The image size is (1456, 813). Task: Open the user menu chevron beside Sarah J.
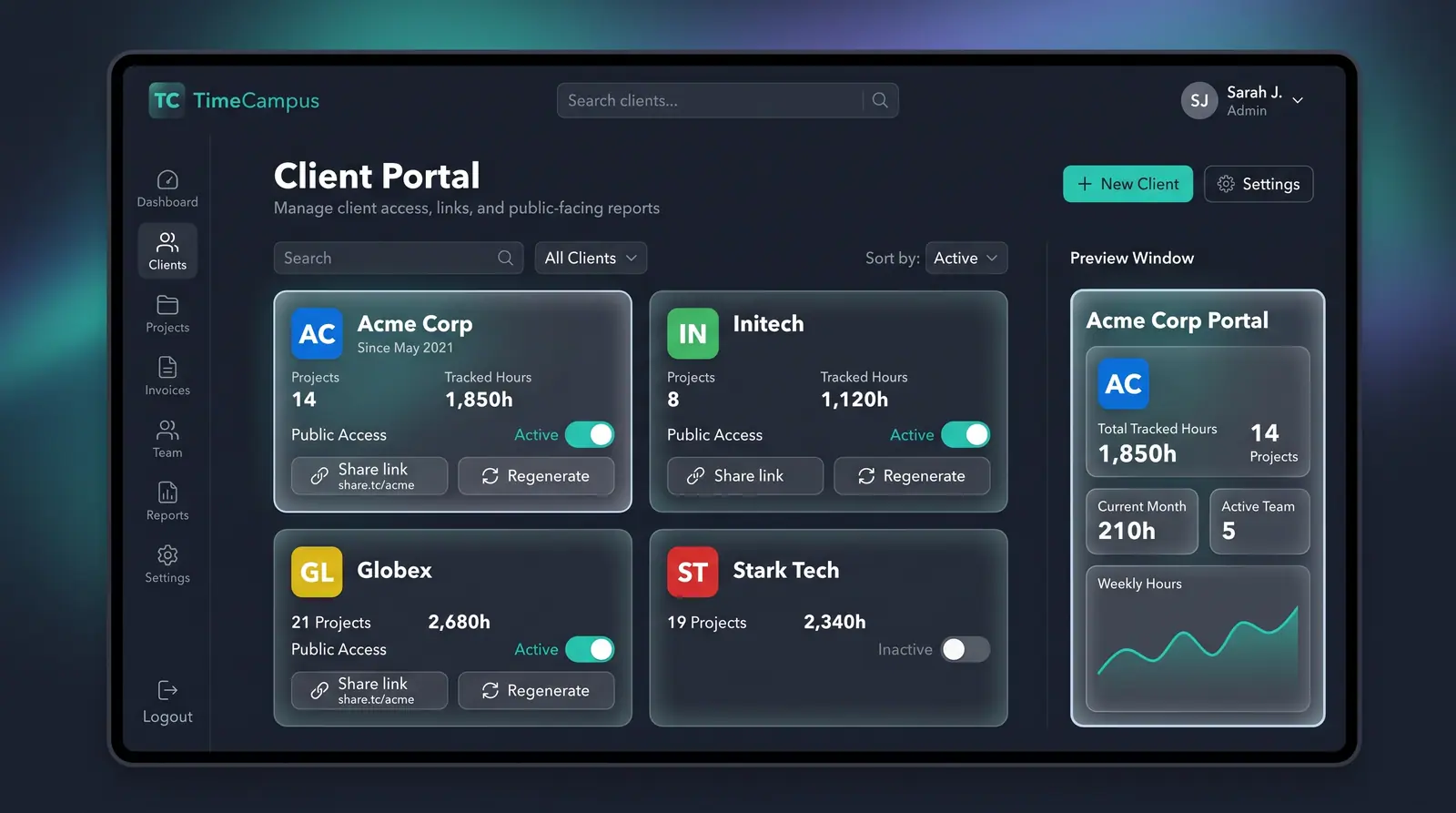[1298, 100]
